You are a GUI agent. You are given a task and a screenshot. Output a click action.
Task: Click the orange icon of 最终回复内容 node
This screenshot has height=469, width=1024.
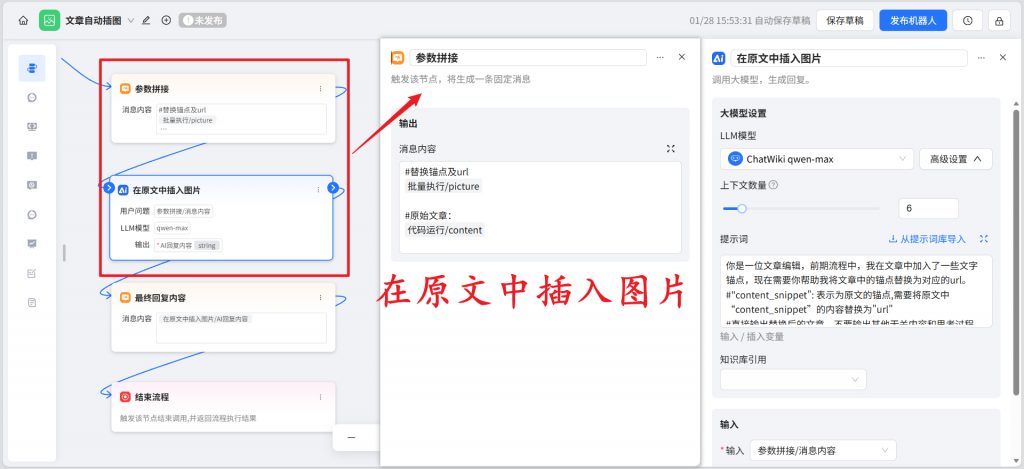coord(125,297)
